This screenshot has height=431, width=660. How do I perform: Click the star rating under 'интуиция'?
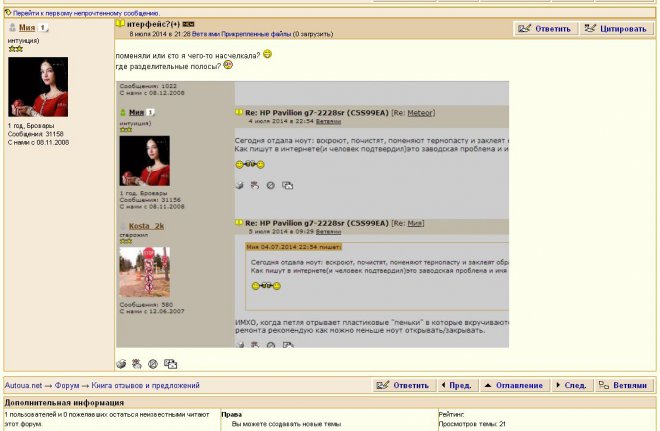pos(15,48)
